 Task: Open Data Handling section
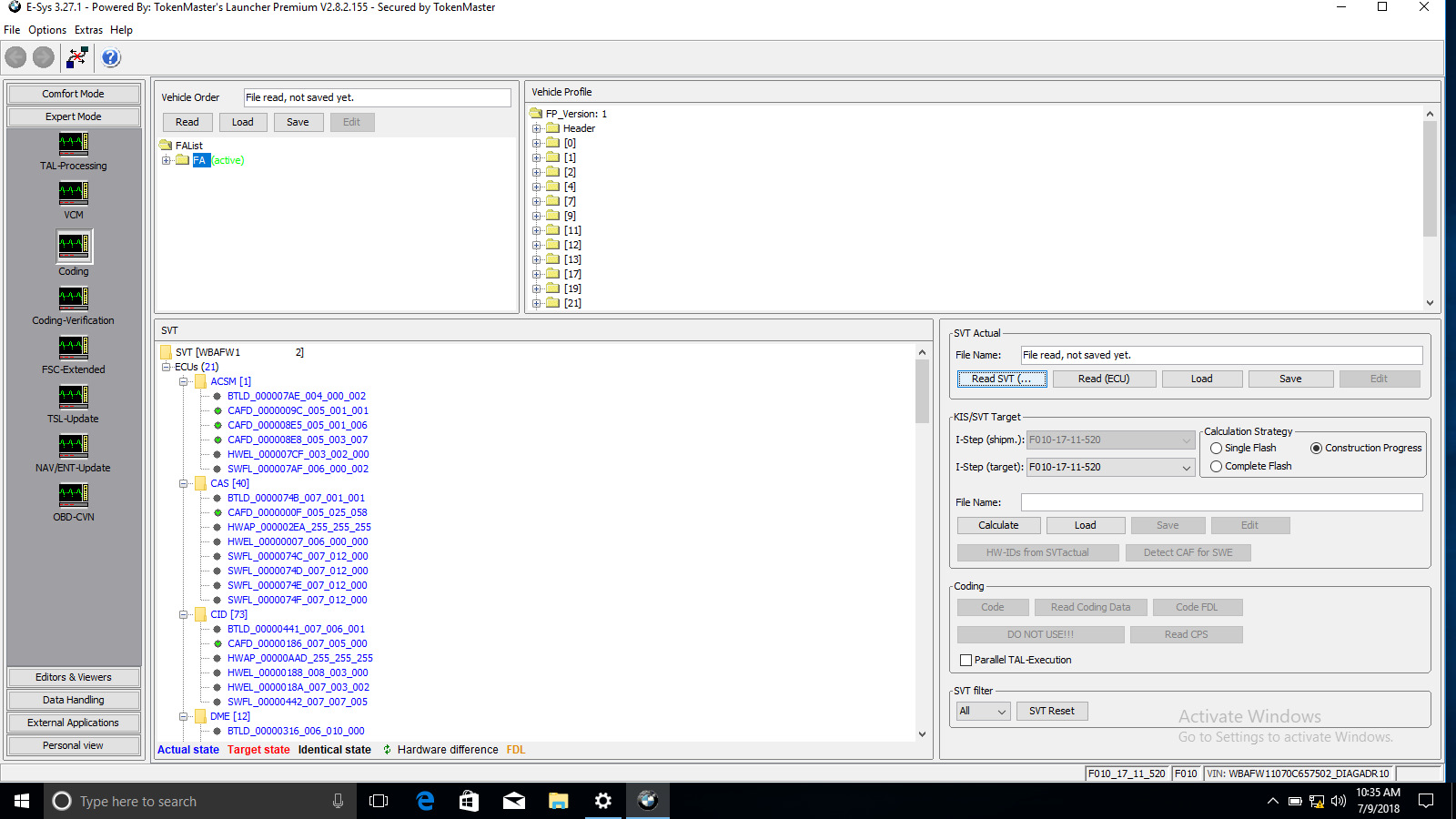point(74,700)
